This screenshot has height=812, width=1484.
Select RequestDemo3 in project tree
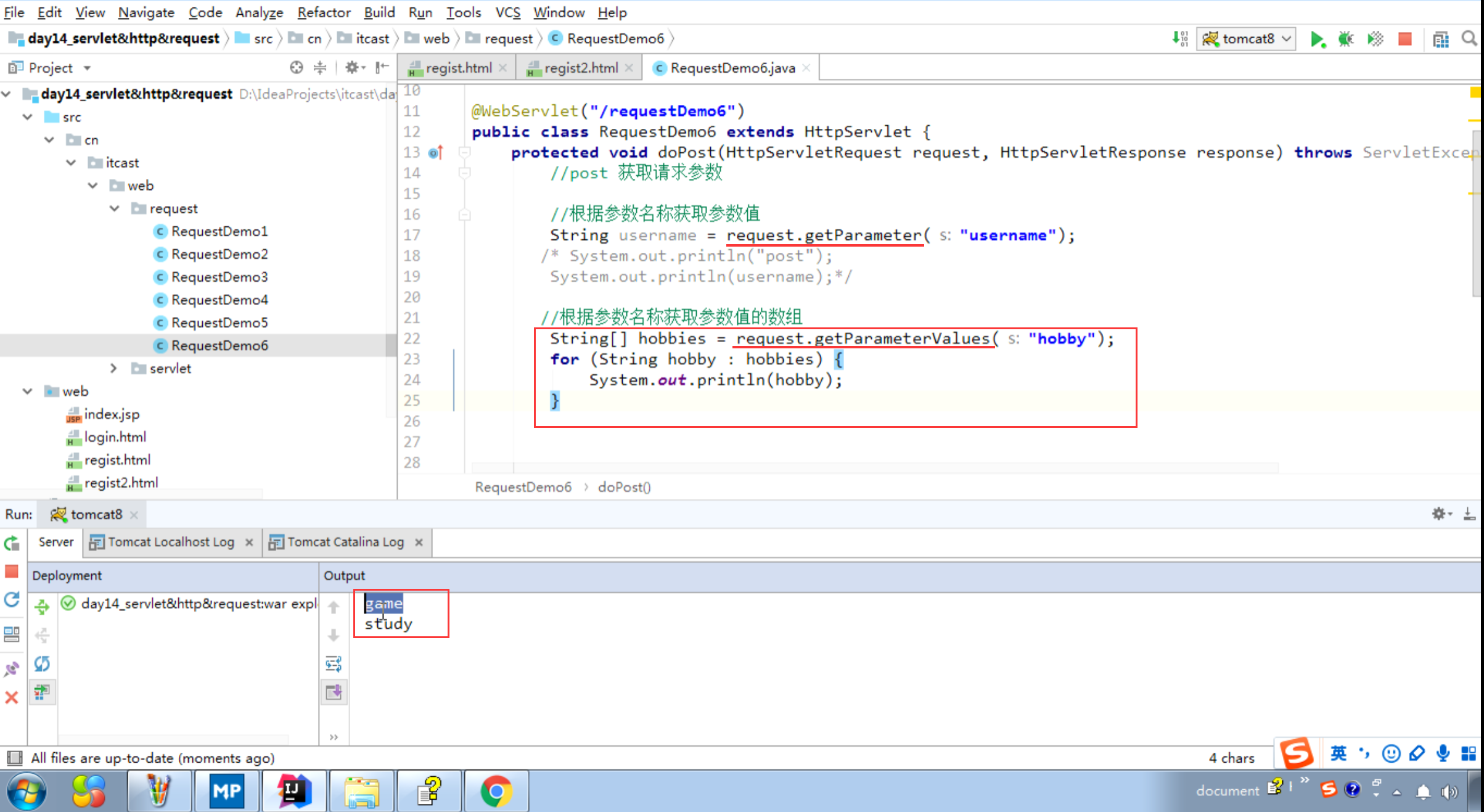[219, 277]
